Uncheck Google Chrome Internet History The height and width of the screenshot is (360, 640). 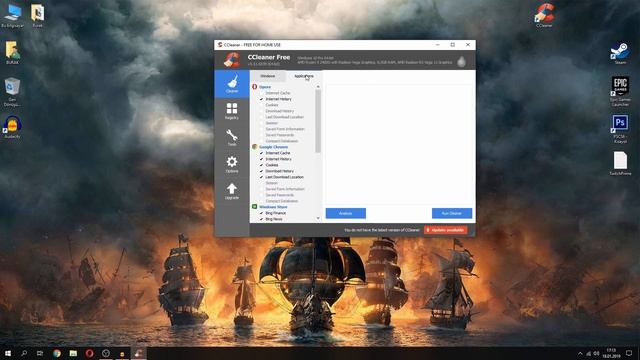pyautogui.click(x=262, y=159)
